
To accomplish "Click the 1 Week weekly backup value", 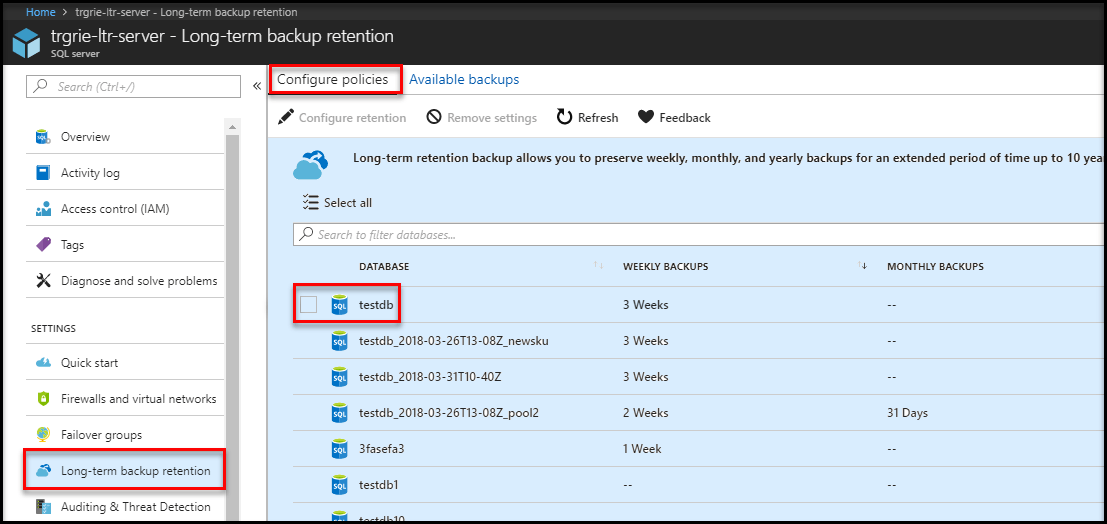I will pyautogui.click(x=642, y=448).
